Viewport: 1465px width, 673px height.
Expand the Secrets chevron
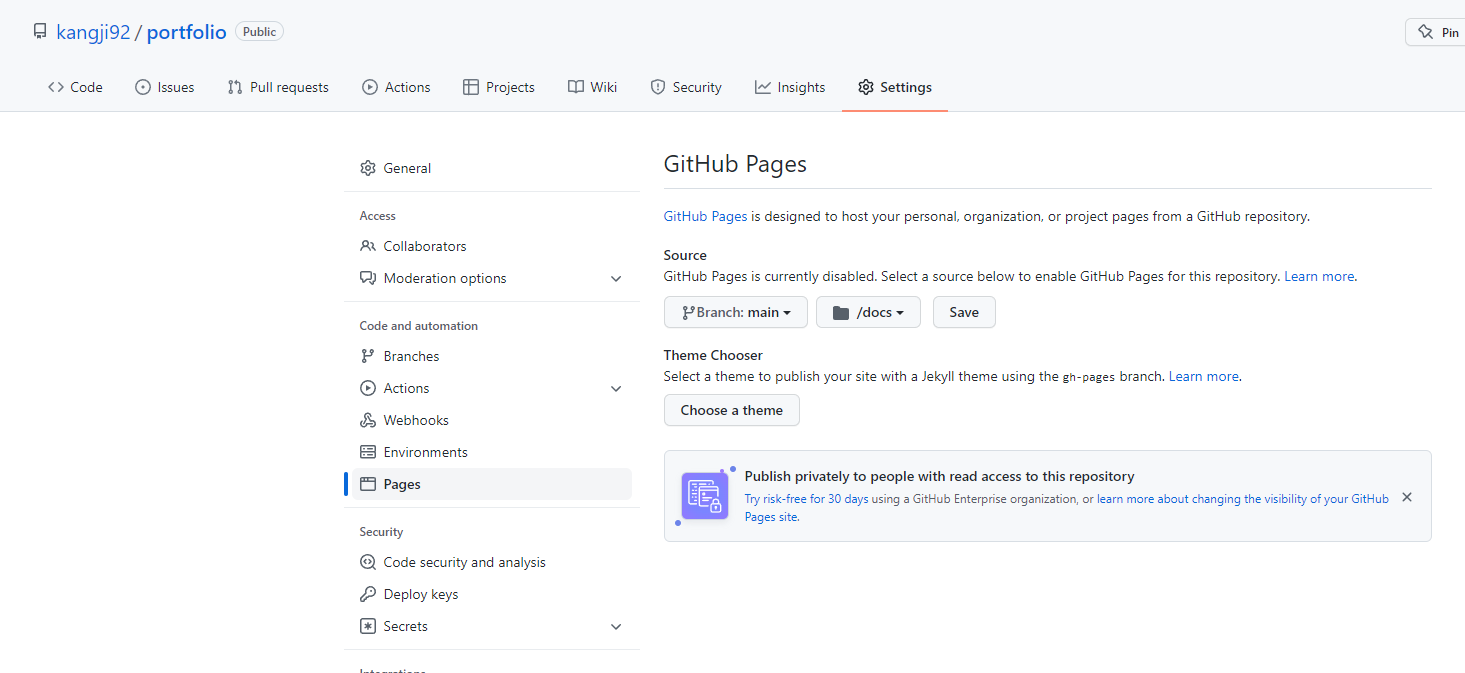616,626
